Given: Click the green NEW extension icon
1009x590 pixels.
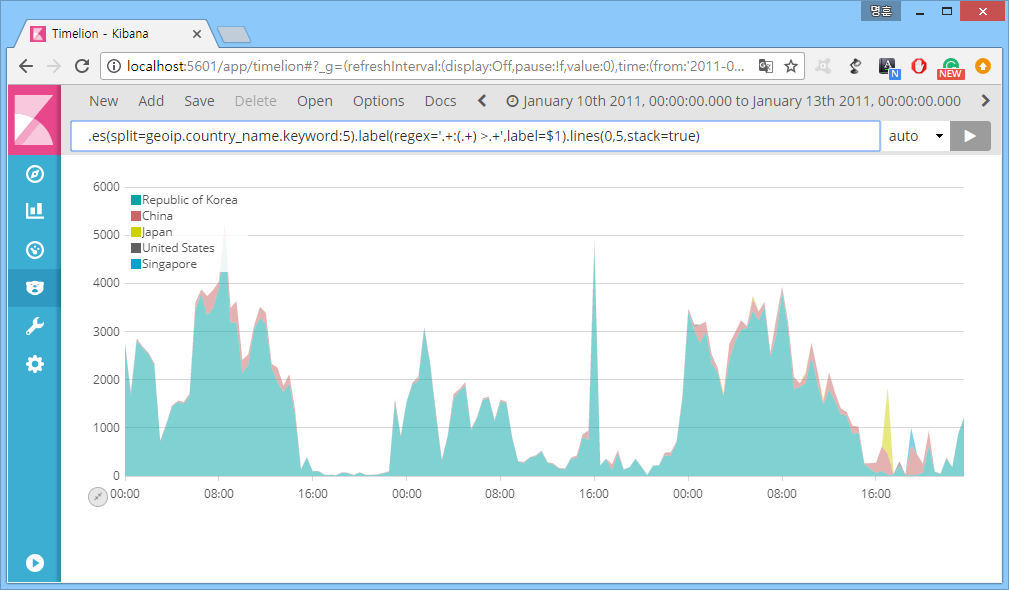Looking at the screenshot, I should tap(950, 68).
